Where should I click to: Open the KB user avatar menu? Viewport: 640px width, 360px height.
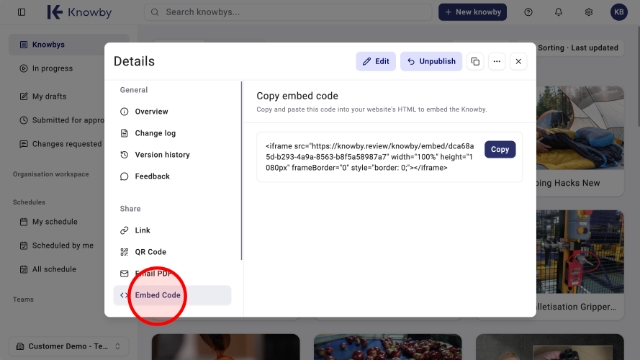coord(619,12)
